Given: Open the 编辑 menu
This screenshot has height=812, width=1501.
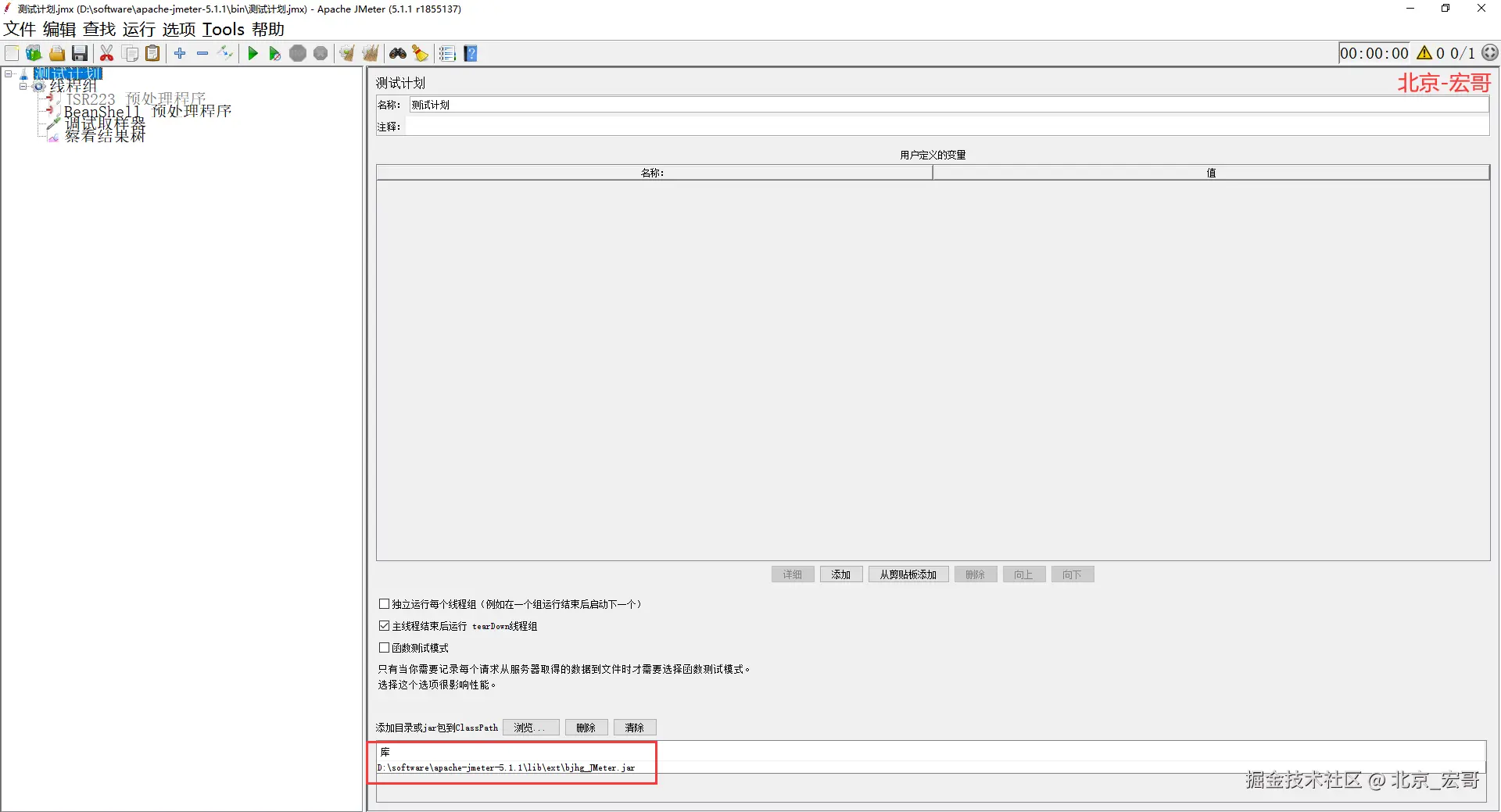Looking at the screenshot, I should [59, 30].
